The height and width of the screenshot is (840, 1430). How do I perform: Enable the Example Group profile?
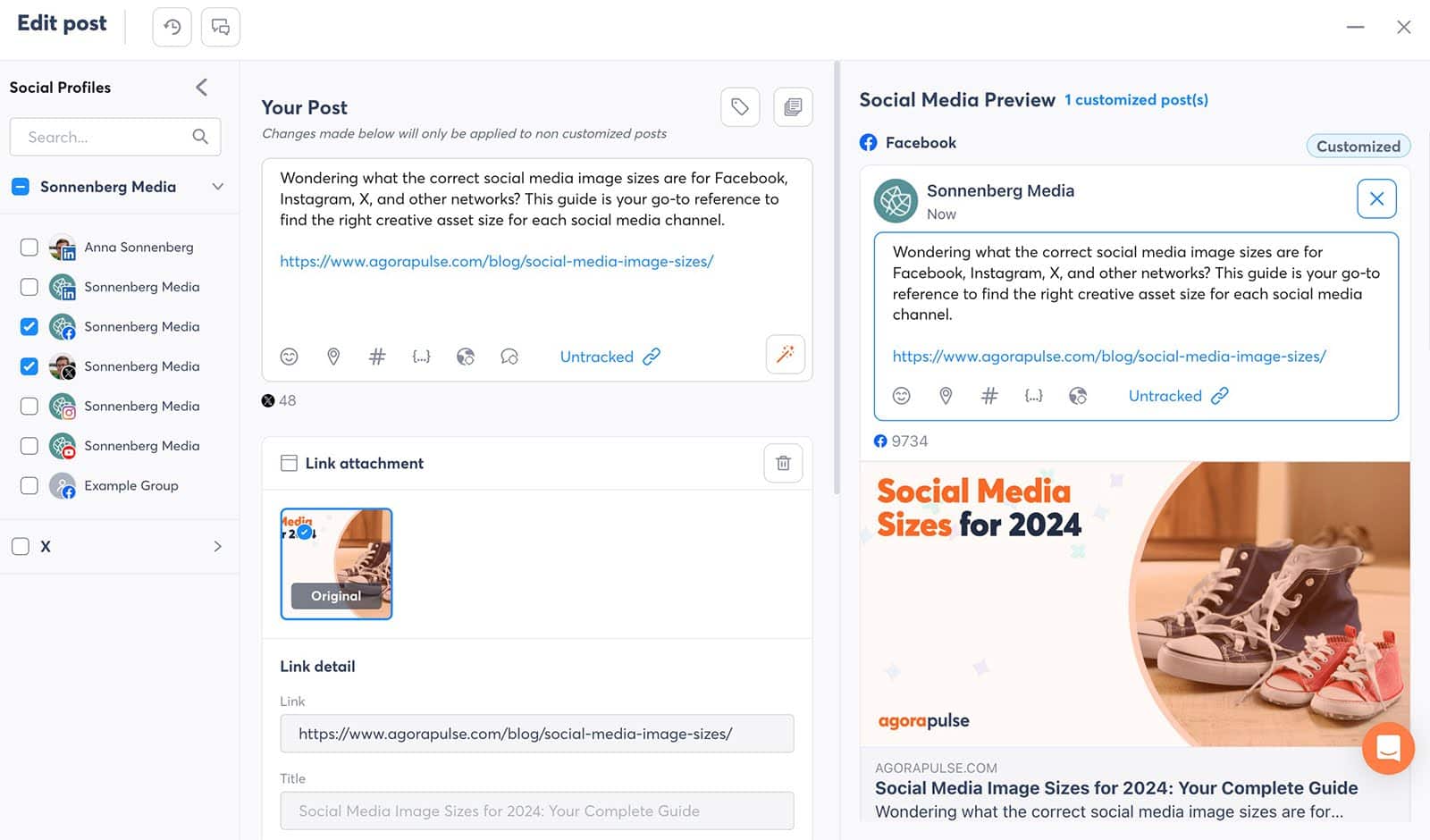29,485
